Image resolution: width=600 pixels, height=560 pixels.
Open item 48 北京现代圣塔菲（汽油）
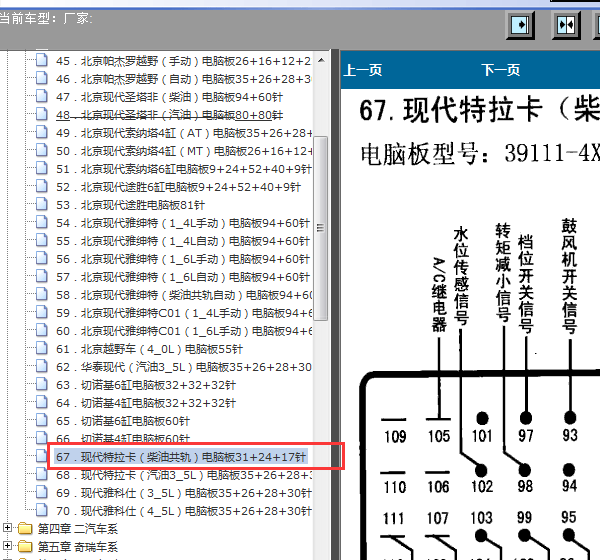coord(169,115)
